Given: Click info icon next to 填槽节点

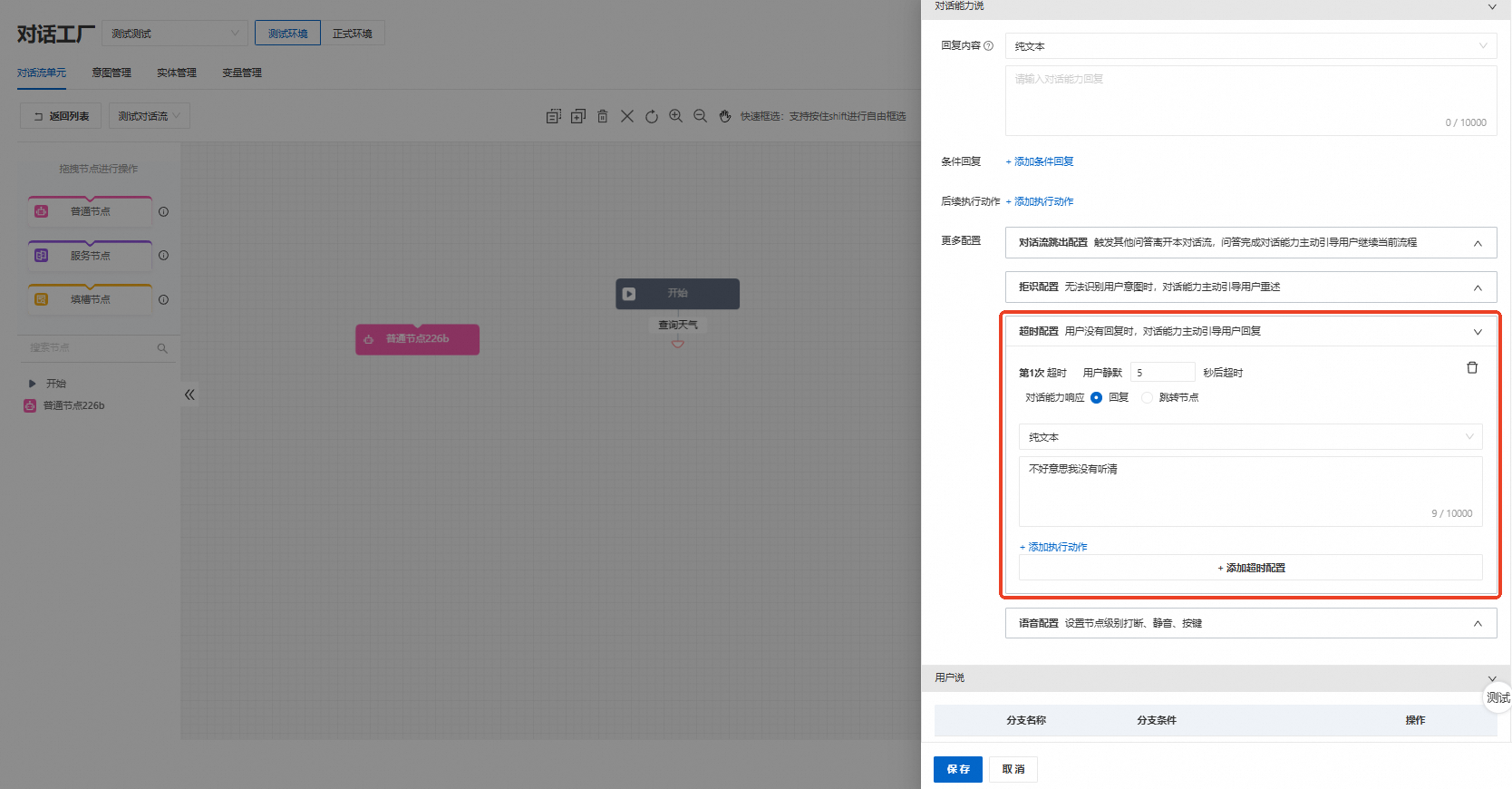Looking at the screenshot, I should pyautogui.click(x=163, y=299).
